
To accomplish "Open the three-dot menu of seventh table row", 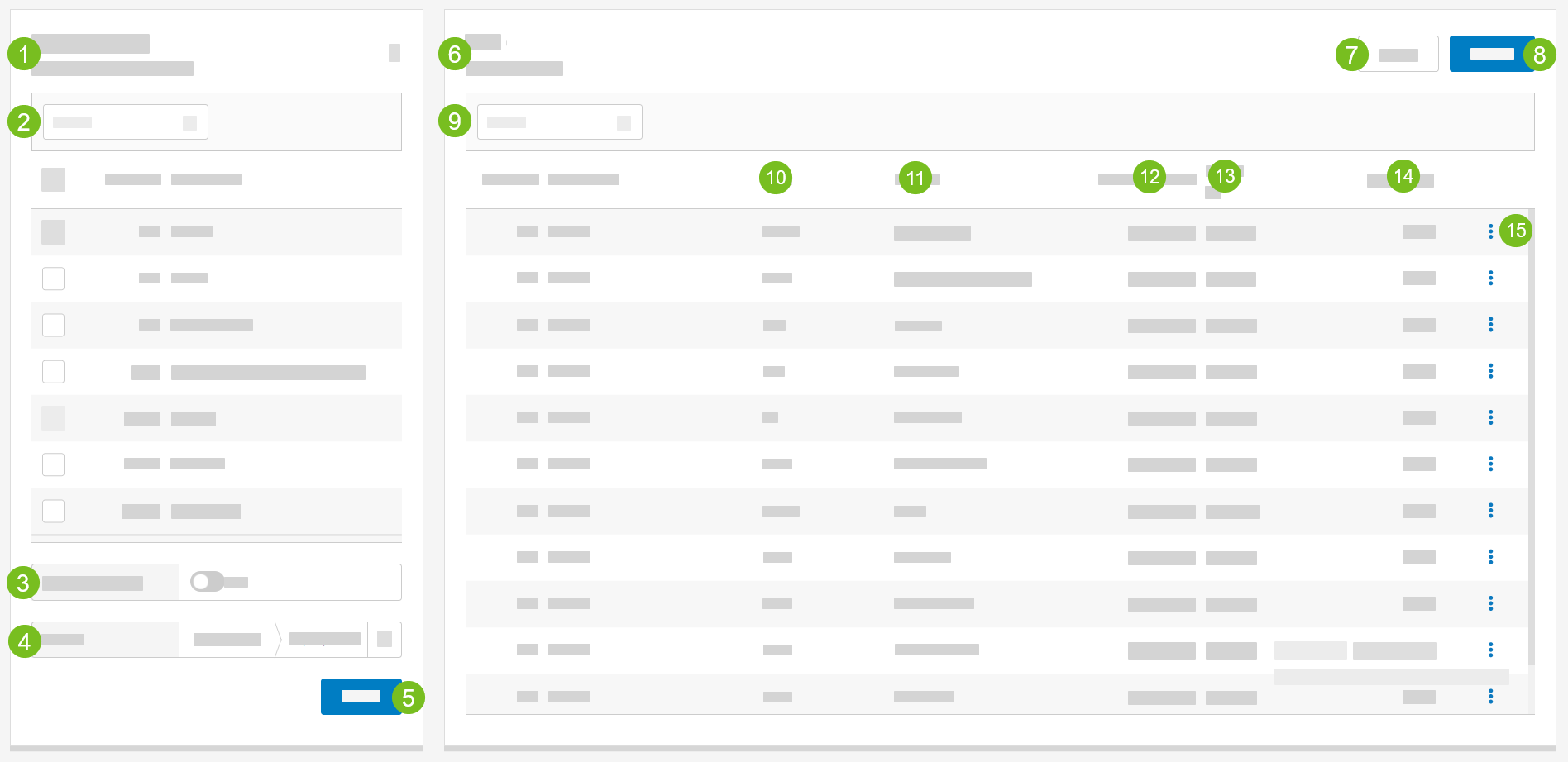I will 1491,511.
